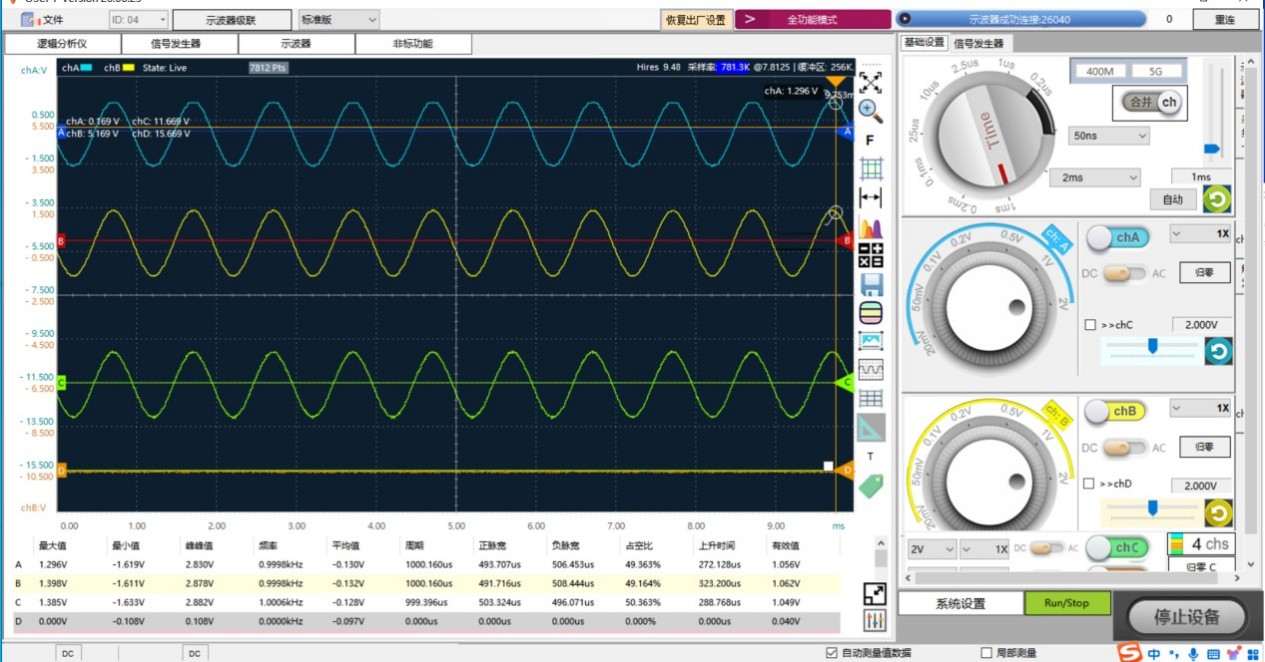Activate the horizontal cursor measurement icon
The image size is (1265, 662).
pyautogui.click(x=871, y=198)
